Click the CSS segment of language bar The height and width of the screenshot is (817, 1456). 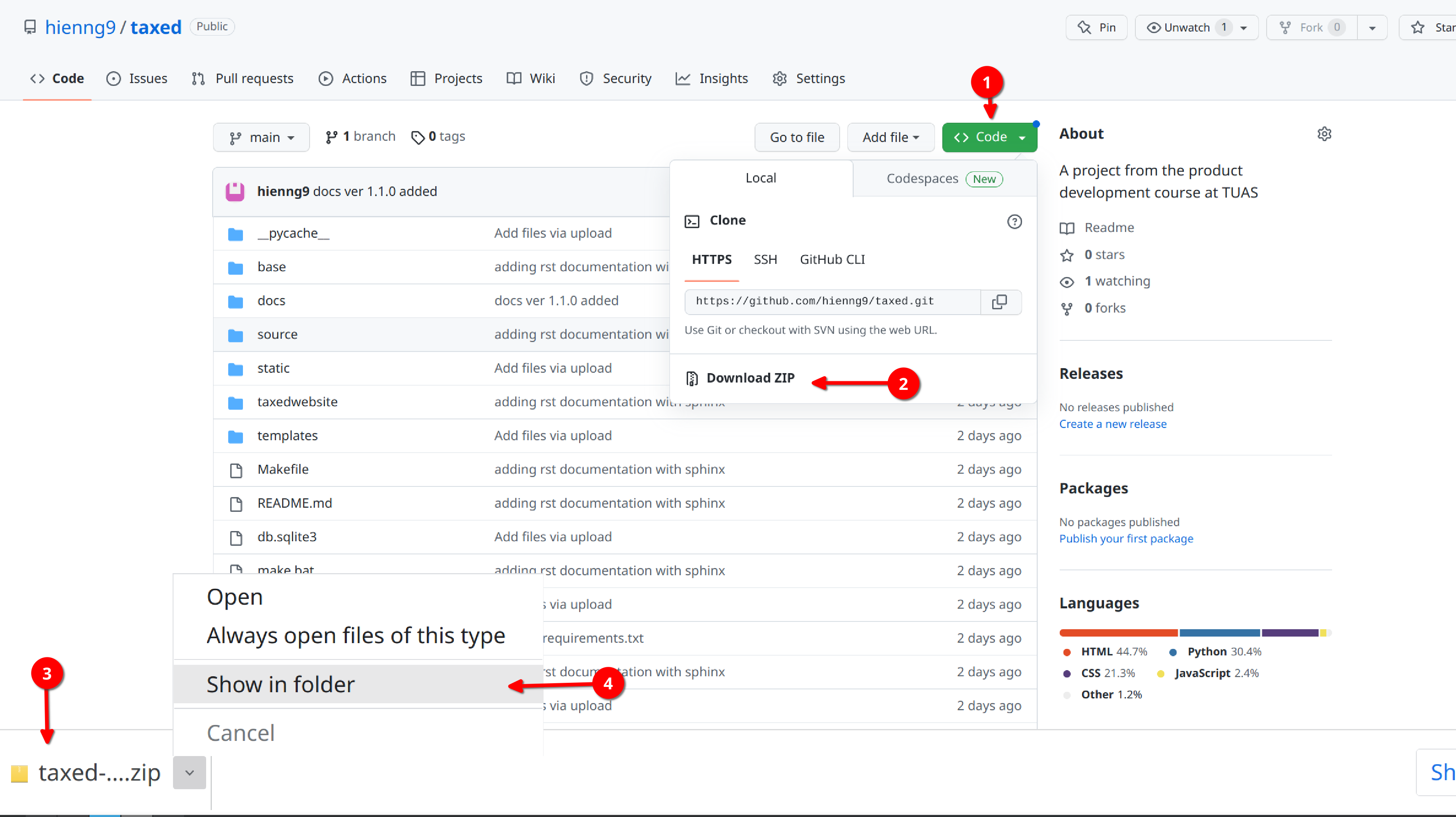[1290, 633]
